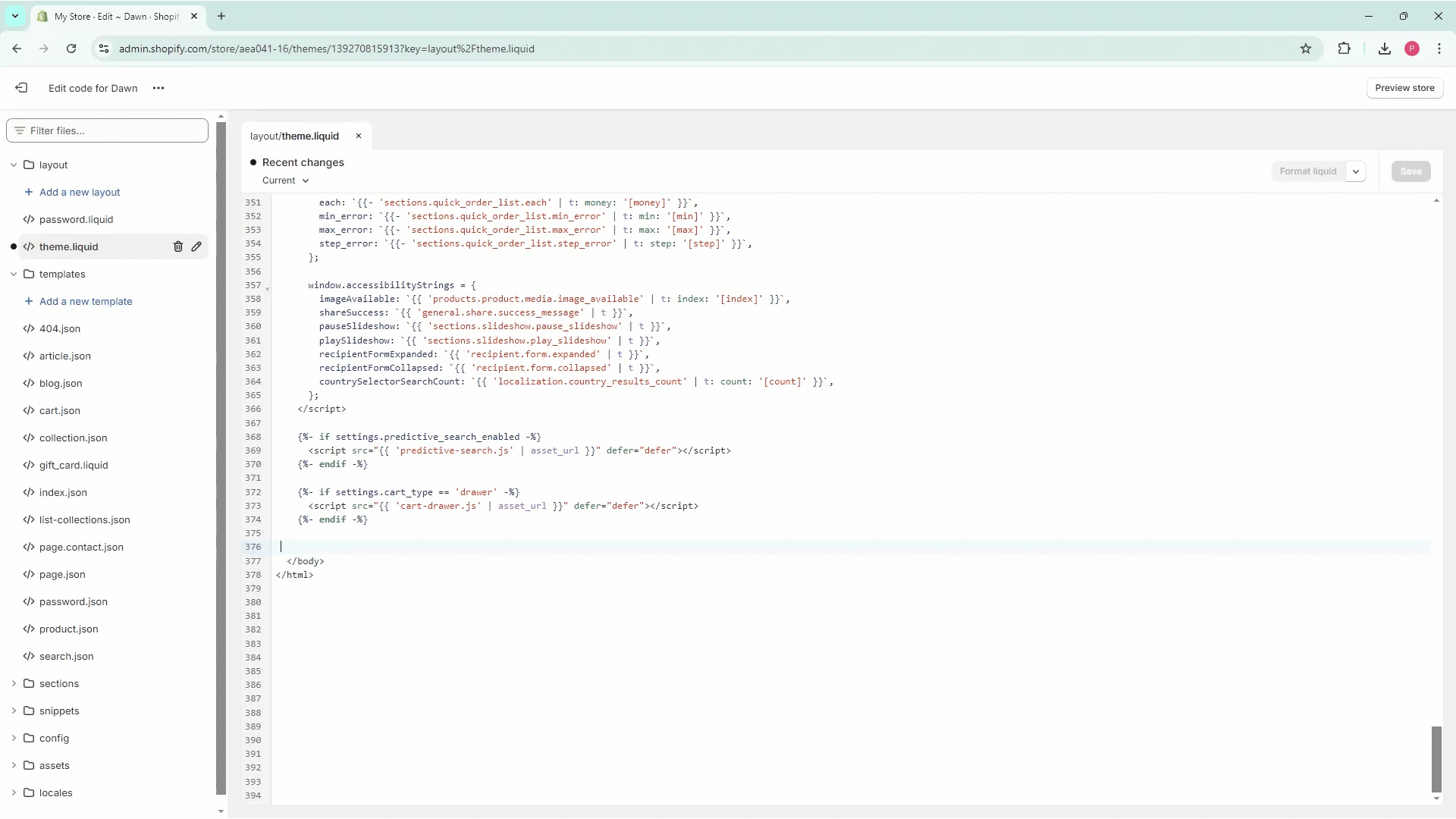Collapse the templates folder
The height and width of the screenshot is (819, 1456).
(14, 275)
